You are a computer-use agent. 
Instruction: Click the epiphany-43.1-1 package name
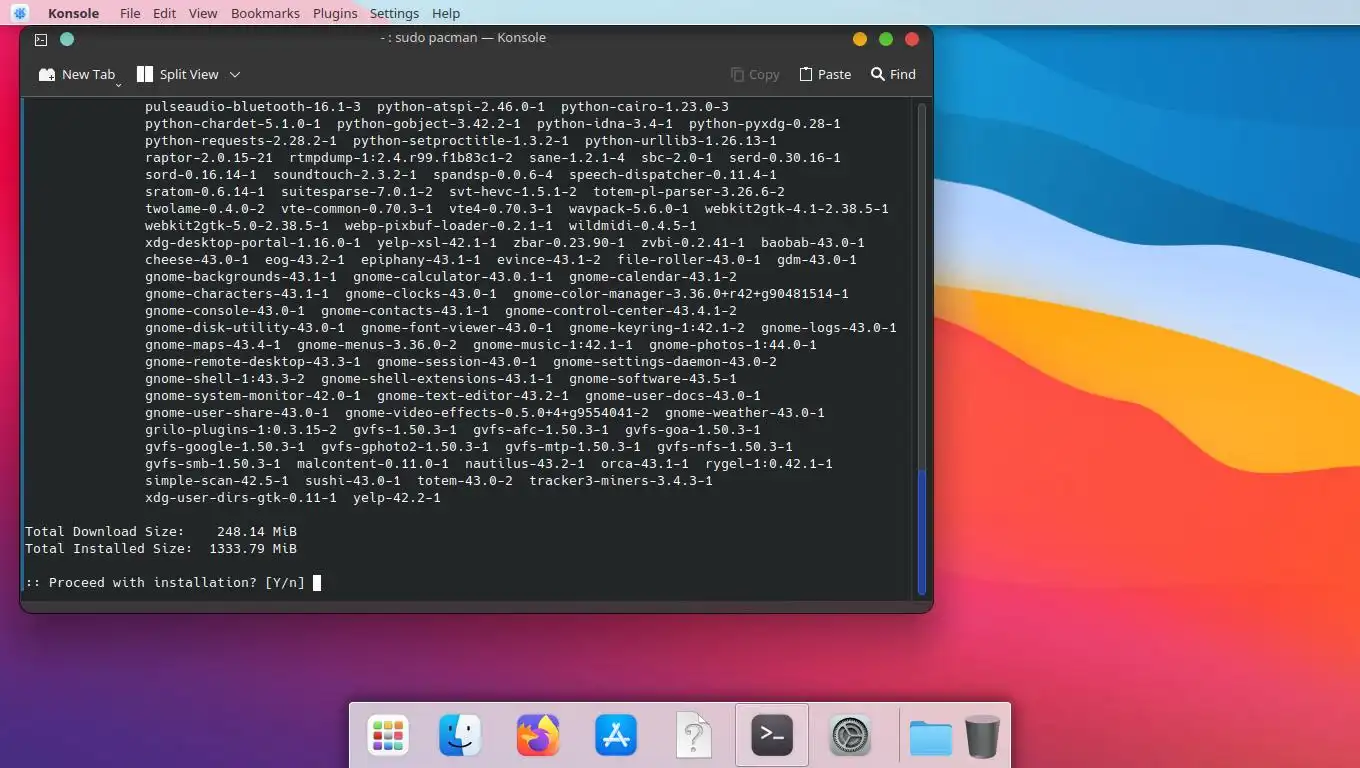click(x=421, y=259)
